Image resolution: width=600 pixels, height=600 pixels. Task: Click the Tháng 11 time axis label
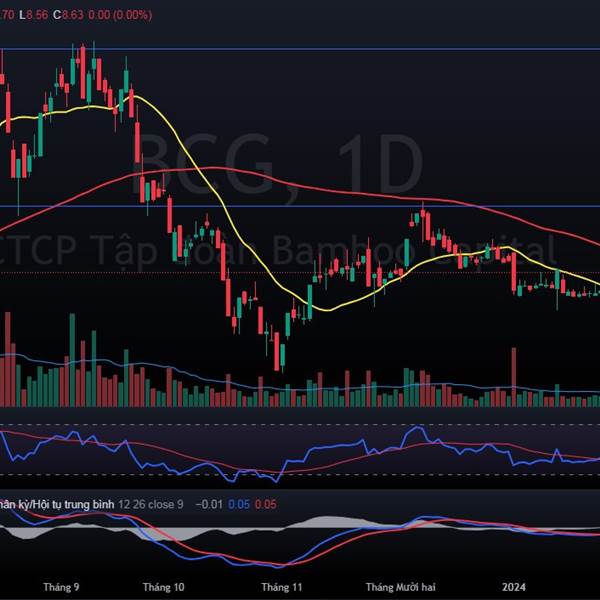coord(282,587)
